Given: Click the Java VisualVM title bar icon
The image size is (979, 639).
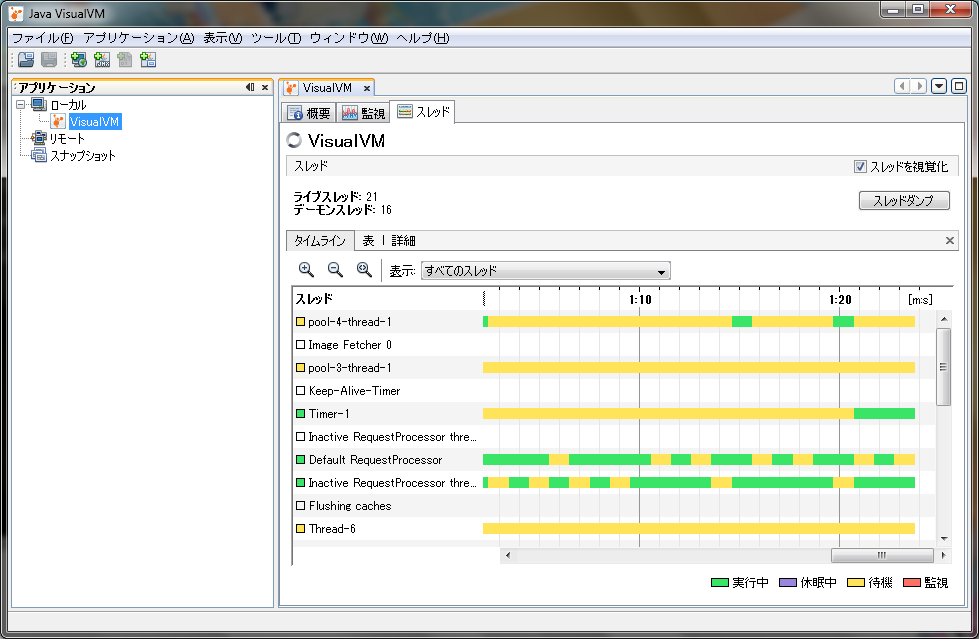Looking at the screenshot, I should point(16,13).
